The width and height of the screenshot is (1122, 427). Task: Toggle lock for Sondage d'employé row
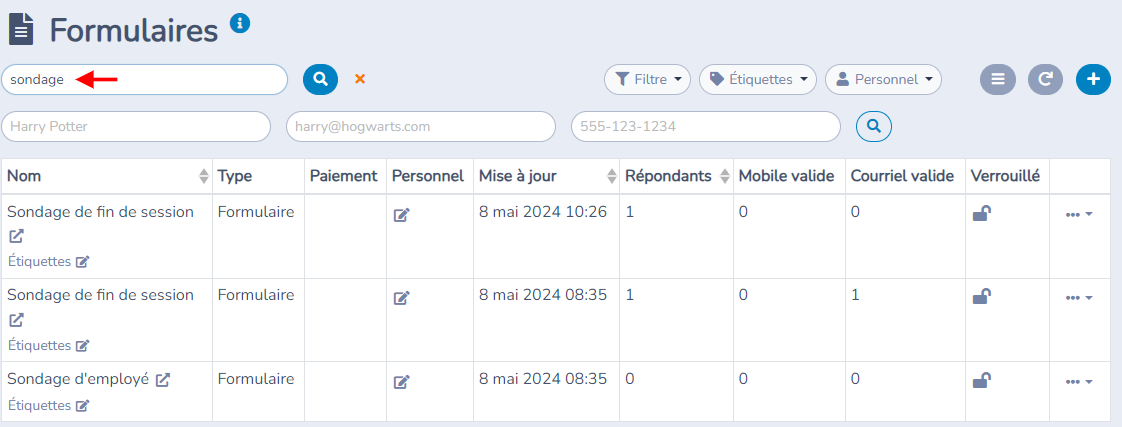[x=982, y=381]
